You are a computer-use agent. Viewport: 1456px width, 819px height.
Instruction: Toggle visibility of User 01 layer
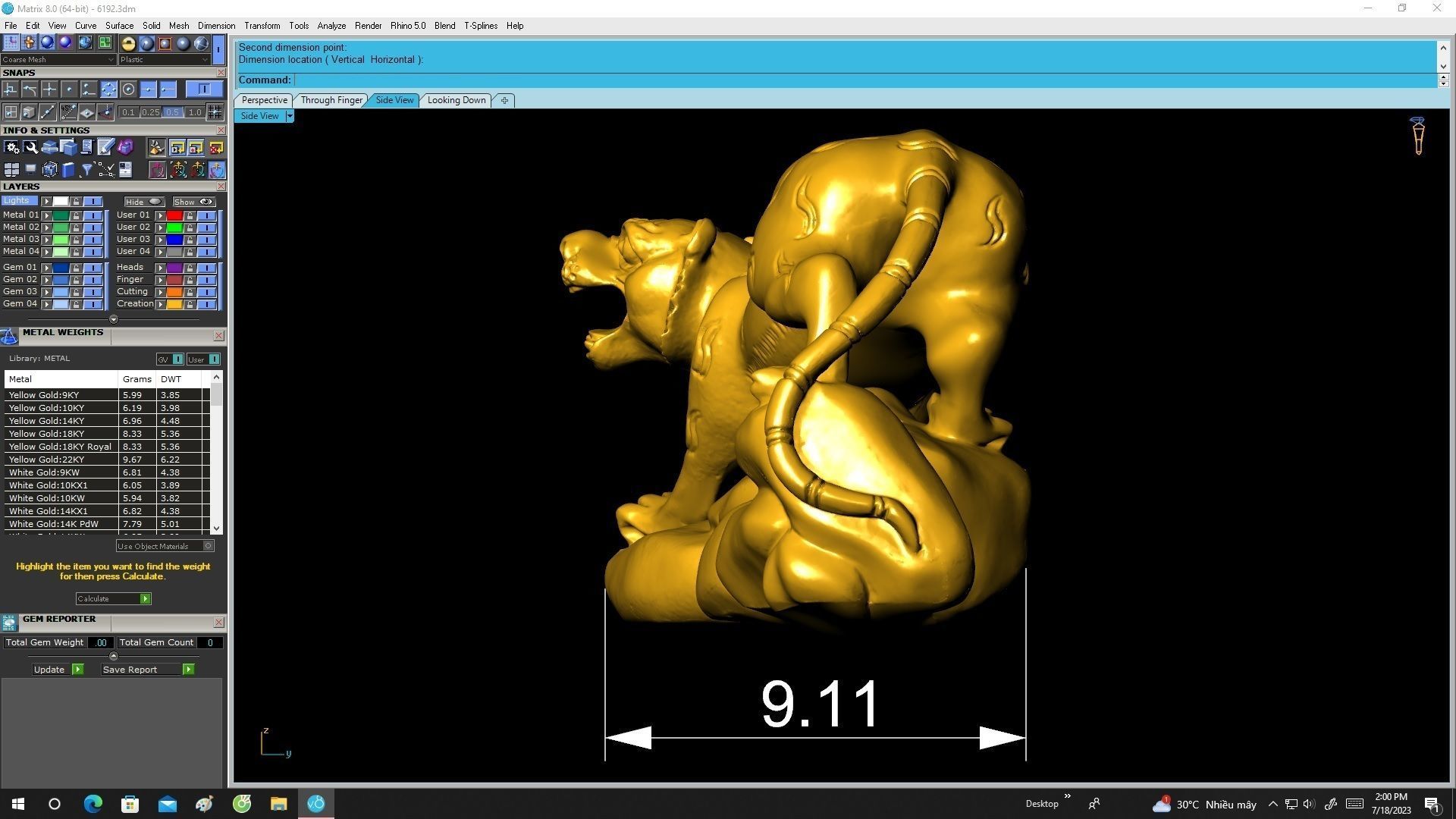point(206,215)
